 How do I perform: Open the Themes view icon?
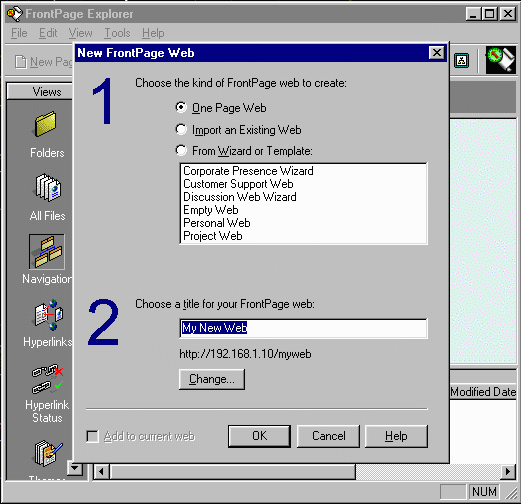pos(49,454)
